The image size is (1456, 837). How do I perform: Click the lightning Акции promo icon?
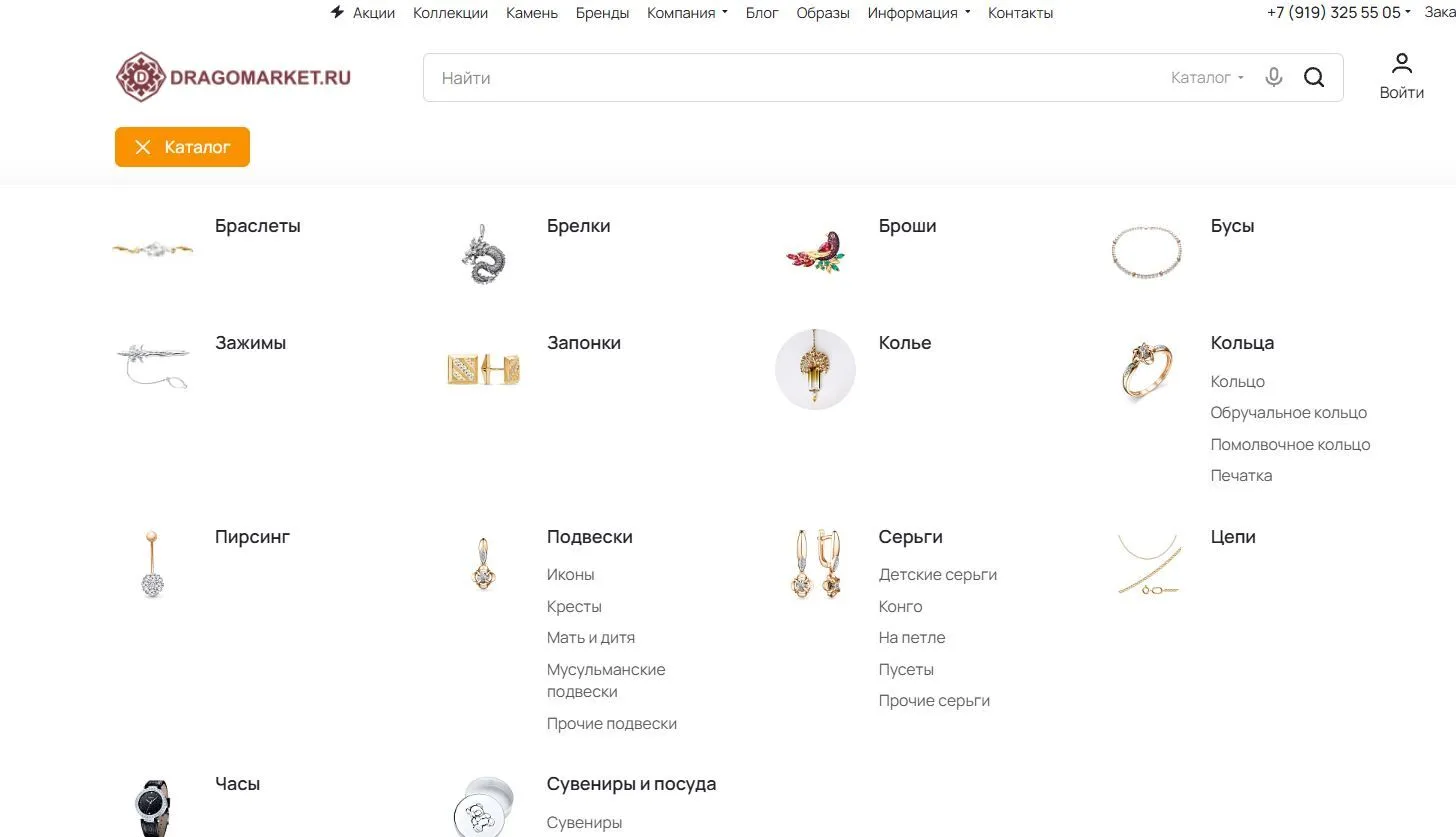pos(337,13)
